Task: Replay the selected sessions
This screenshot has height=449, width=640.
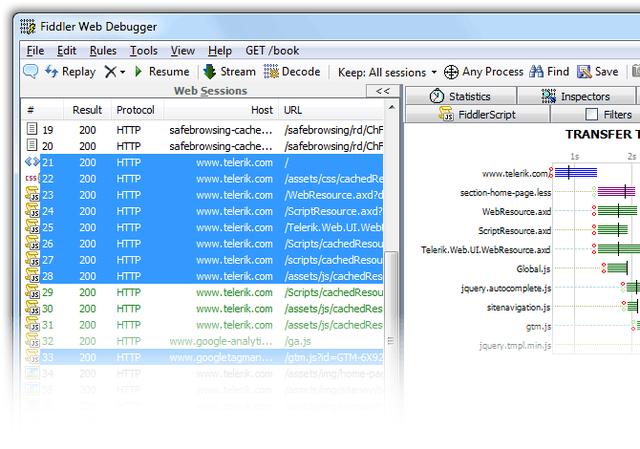Action: (70, 71)
